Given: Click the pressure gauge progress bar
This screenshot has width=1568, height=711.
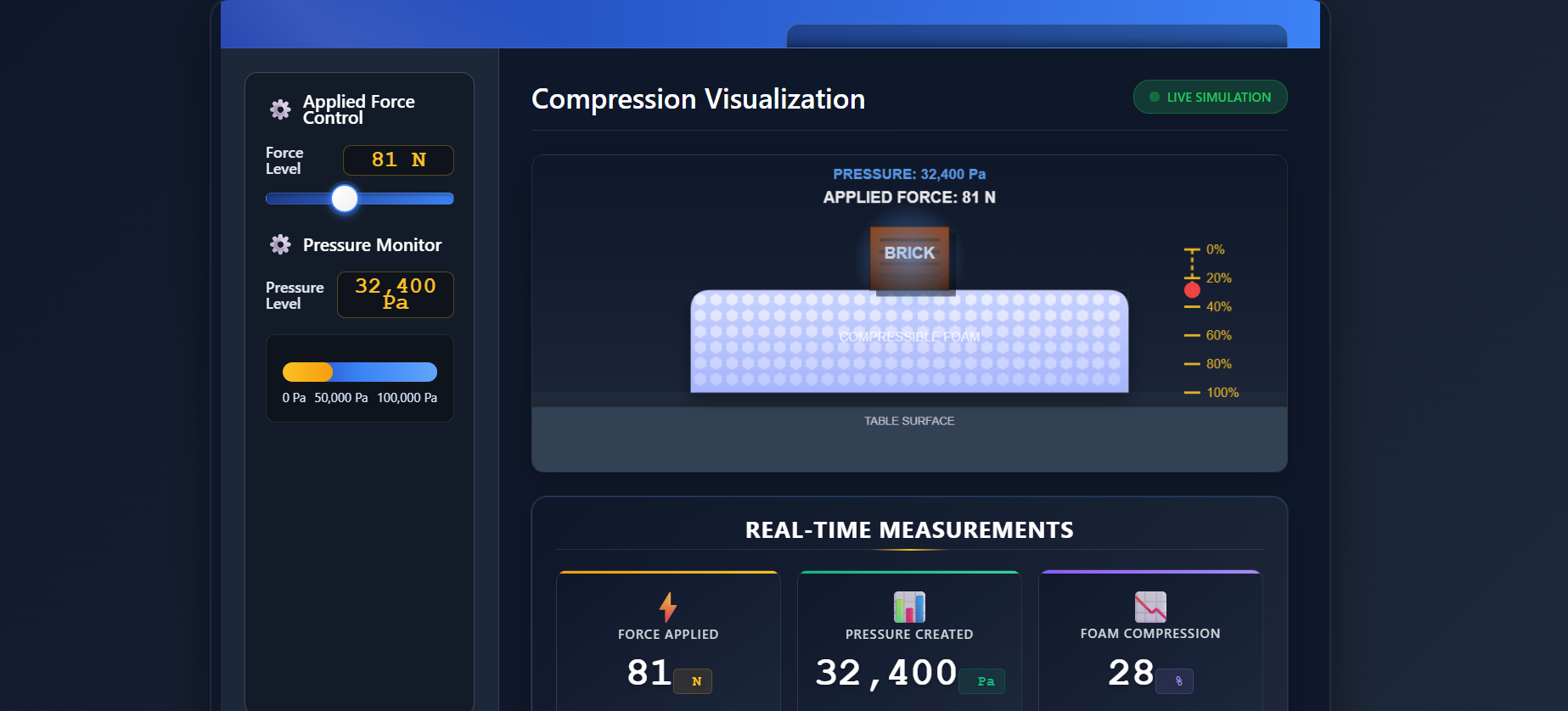Looking at the screenshot, I should pos(360,372).
